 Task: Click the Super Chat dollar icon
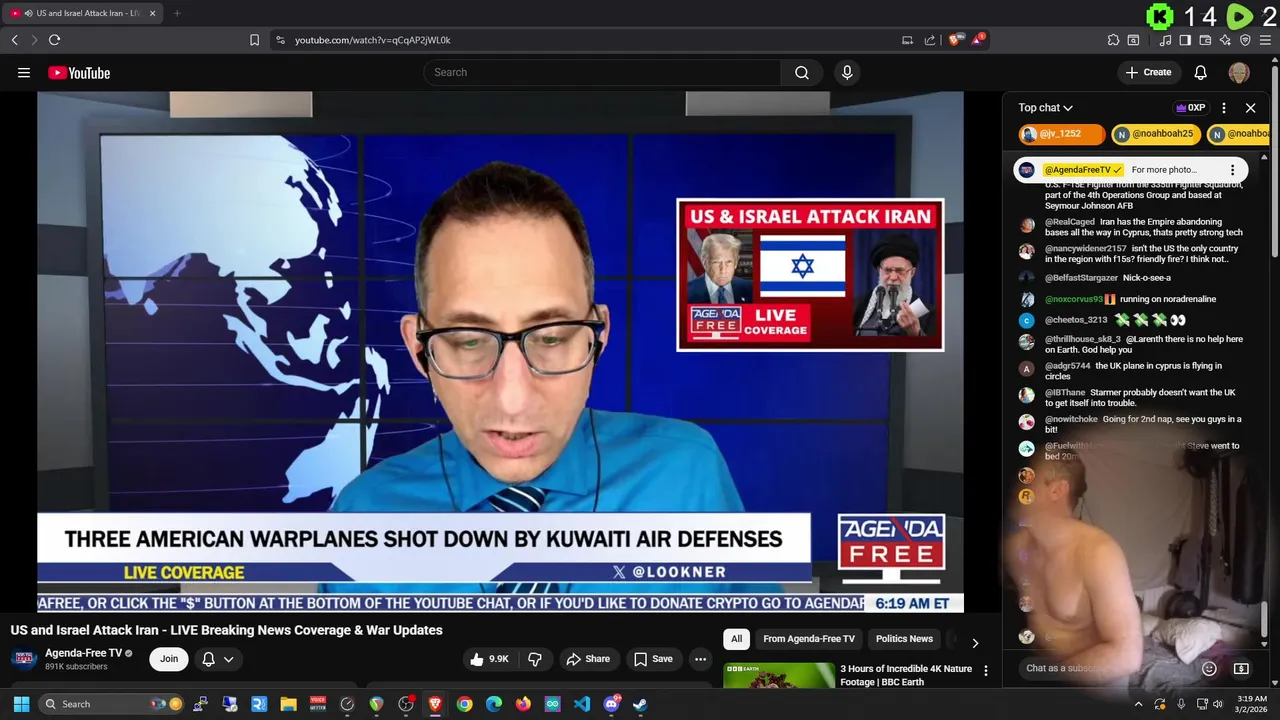(x=1241, y=668)
